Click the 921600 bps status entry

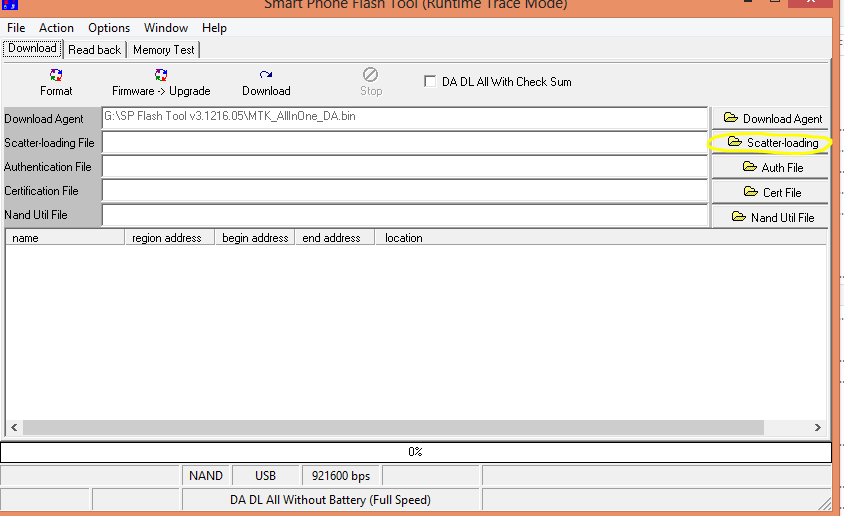coord(341,476)
